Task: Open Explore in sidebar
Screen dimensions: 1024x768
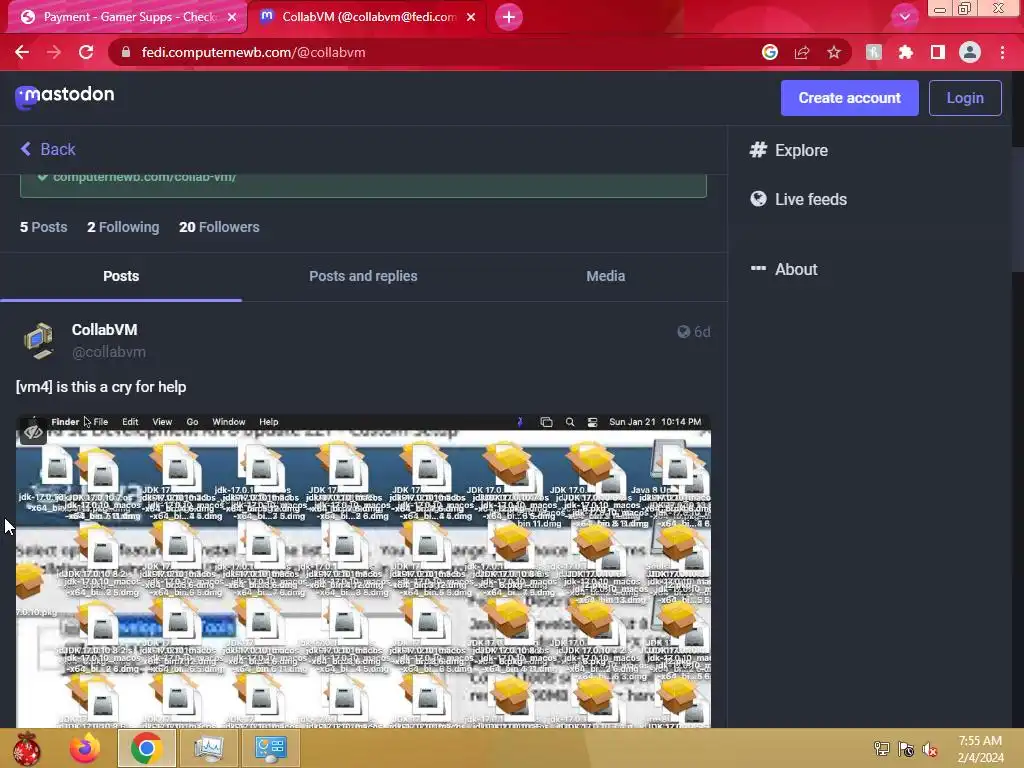Action: point(788,150)
